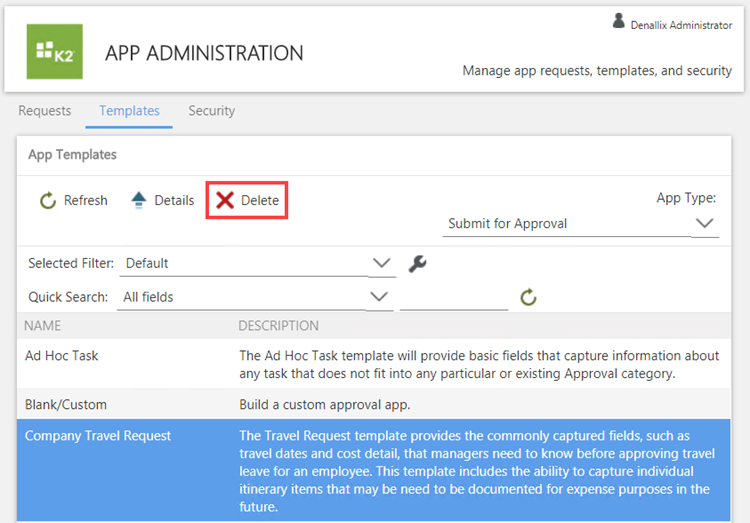Screen dimensions: 750x523
Task: Sort by the NAME column header
Action: (43, 326)
